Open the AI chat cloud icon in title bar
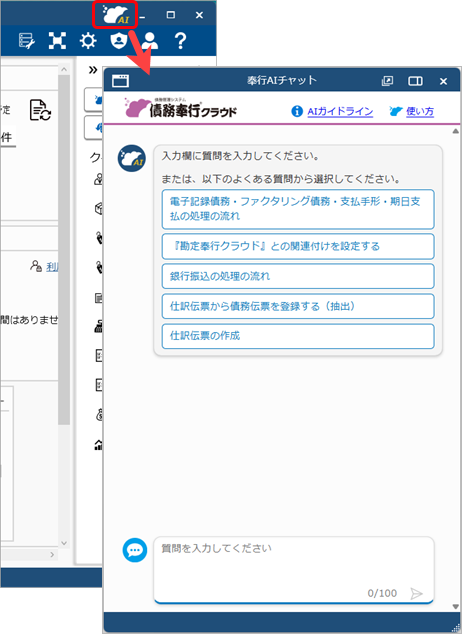462x634 pixels. [116, 15]
